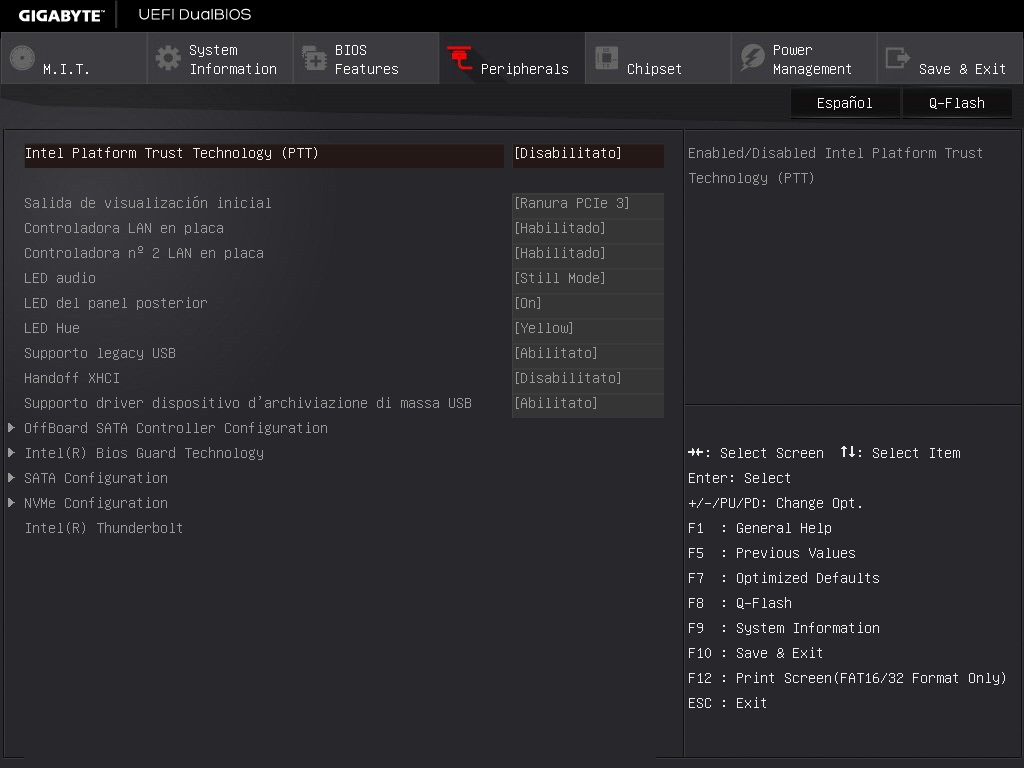Expand OffBoard SATA Controller Configuration submenu
Viewport: 1024px width, 768px height.
point(175,428)
